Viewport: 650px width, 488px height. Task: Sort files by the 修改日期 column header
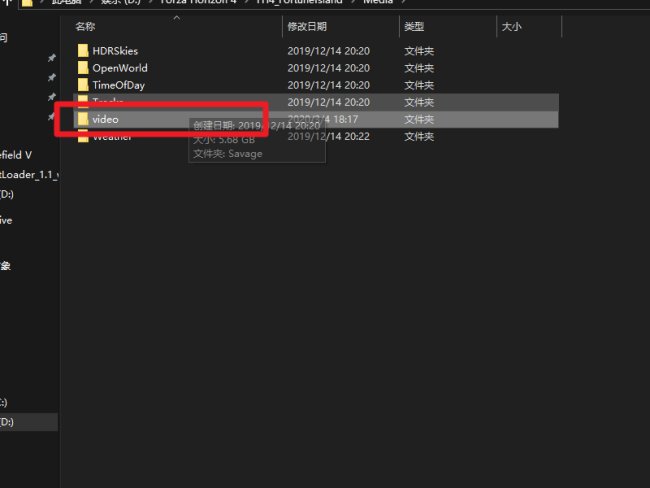306,27
